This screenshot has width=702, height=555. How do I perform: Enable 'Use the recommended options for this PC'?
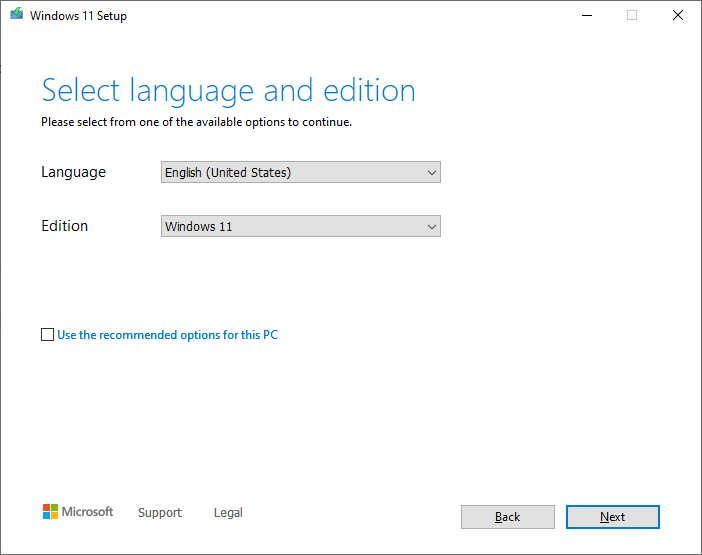[47, 334]
